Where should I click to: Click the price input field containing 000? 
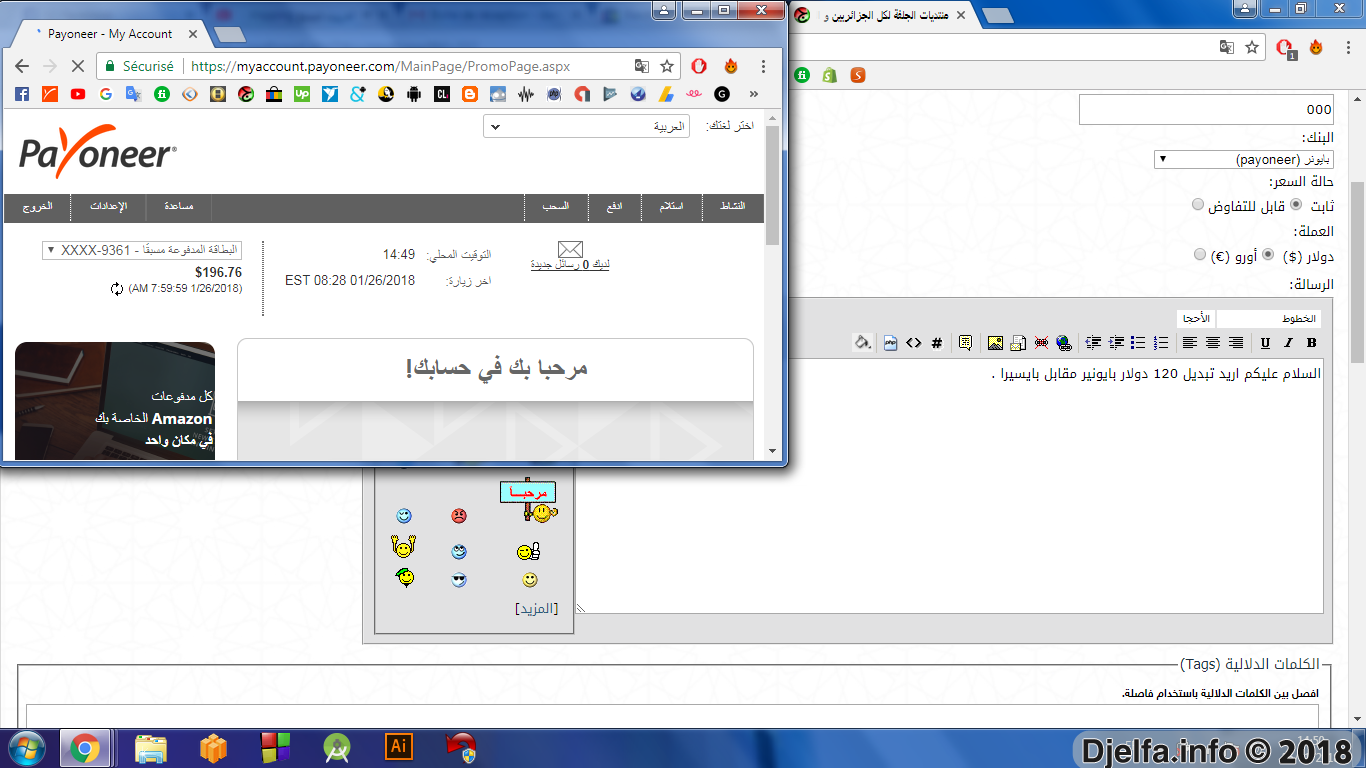click(1206, 110)
